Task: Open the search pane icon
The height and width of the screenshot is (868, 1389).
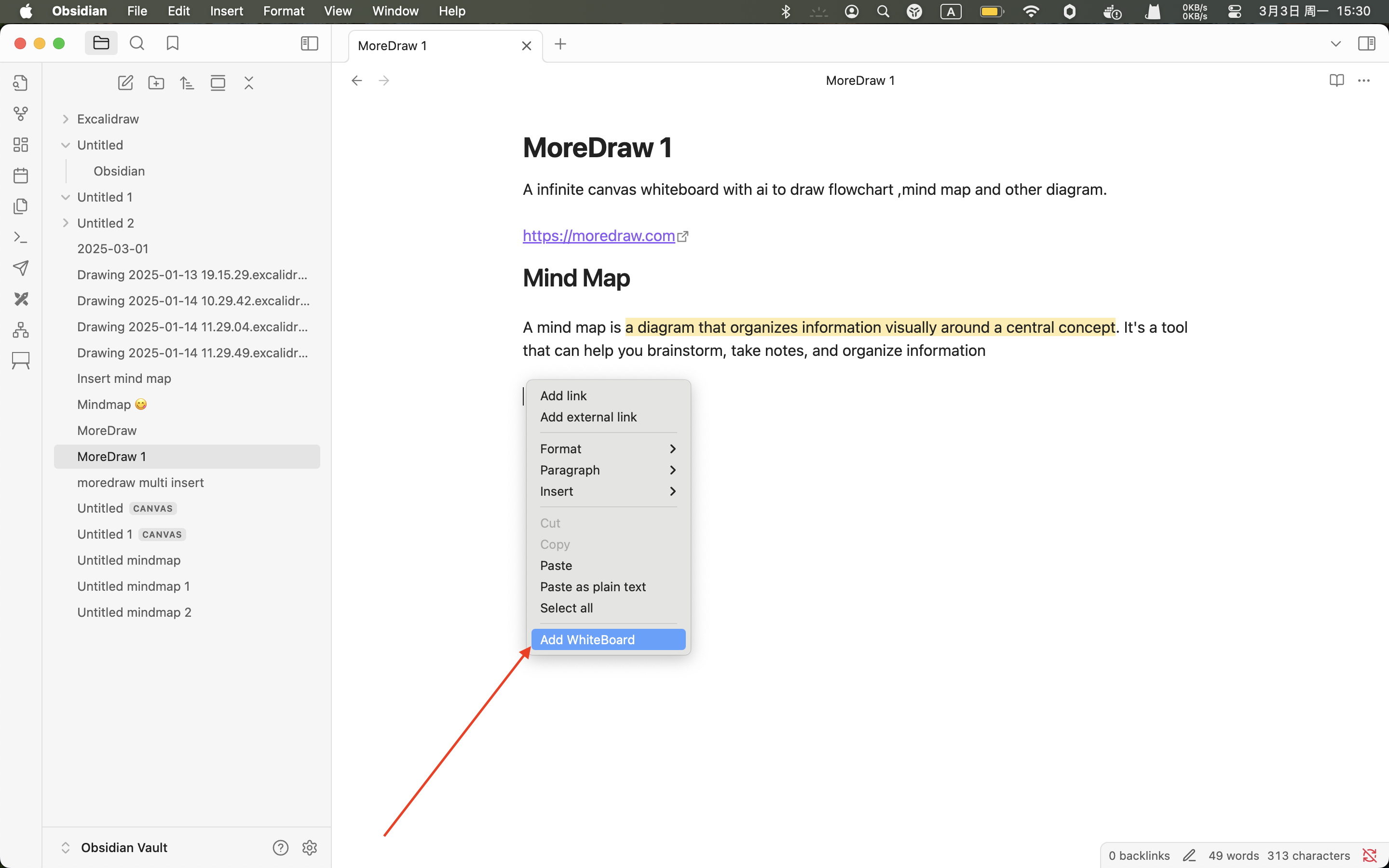Action: (x=136, y=43)
